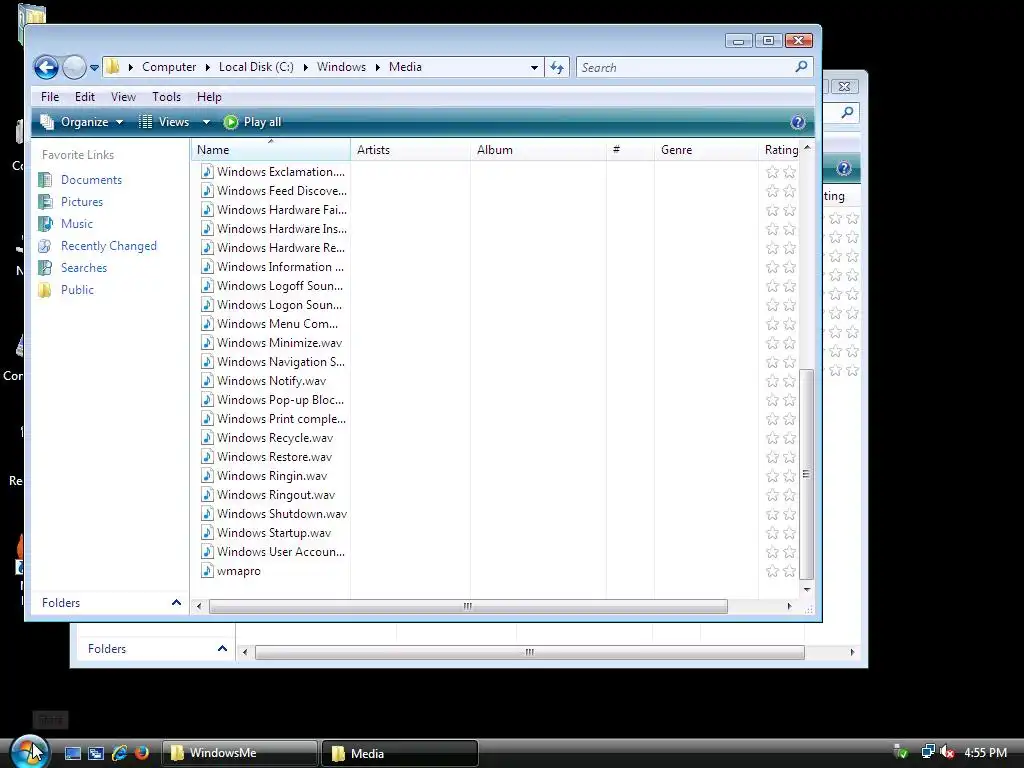
Task: Click Show Desktop quick launch icon
Action: [x=72, y=753]
